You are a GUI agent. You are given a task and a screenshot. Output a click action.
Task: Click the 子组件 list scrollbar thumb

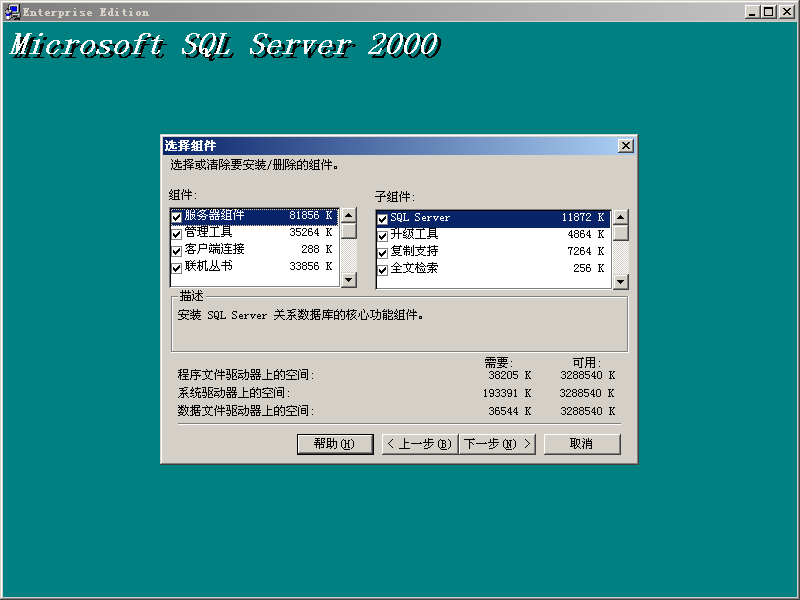click(x=620, y=233)
